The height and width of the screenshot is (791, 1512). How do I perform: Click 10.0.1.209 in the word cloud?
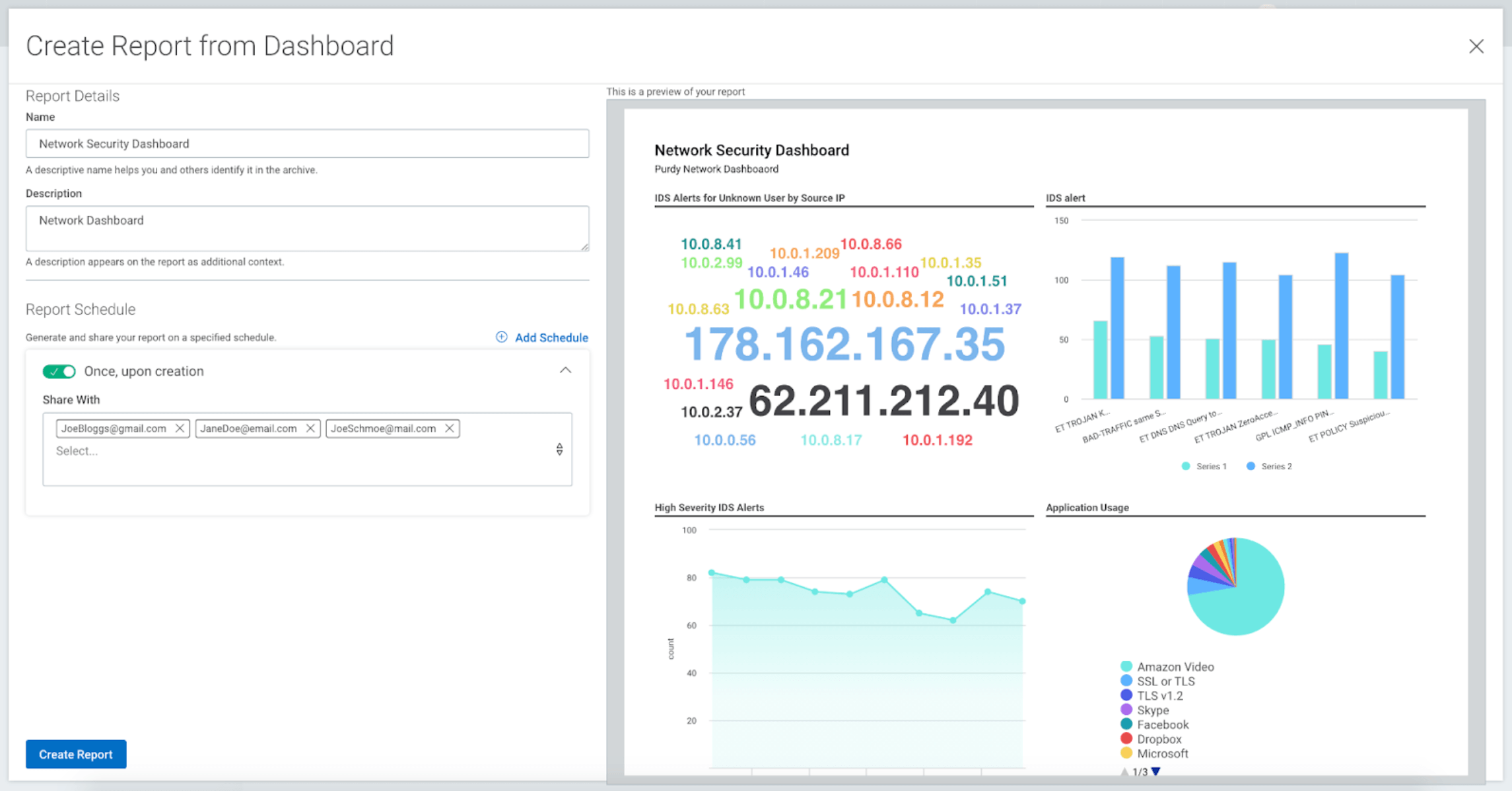[x=804, y=254]
